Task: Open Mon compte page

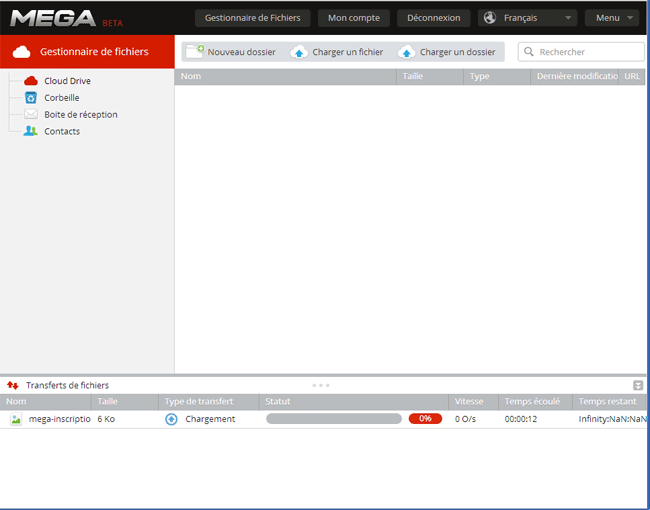Action: [354, 18]
